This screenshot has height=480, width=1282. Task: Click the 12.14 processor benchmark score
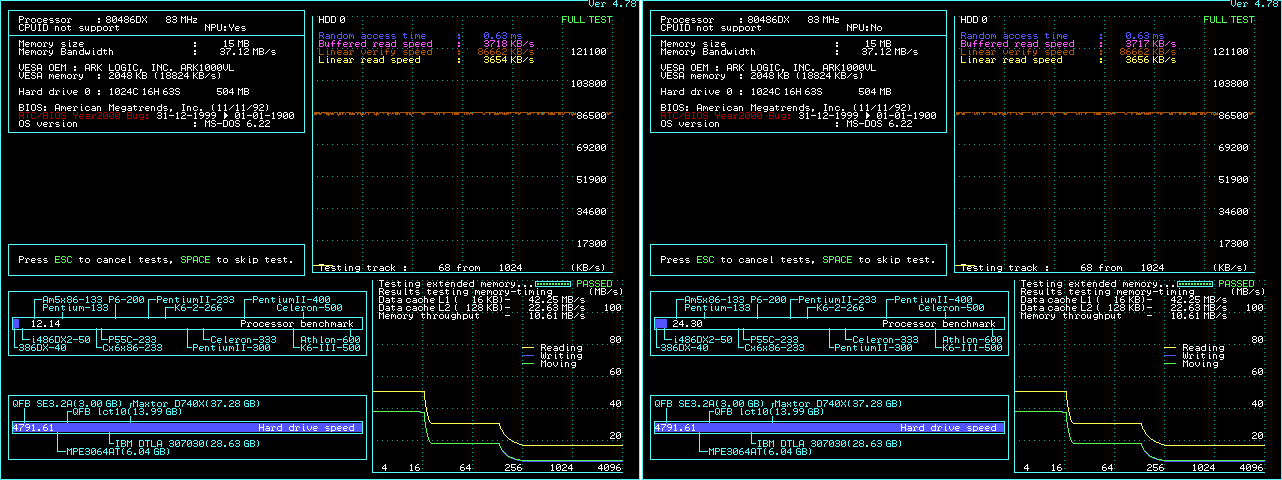coord(46,324)
